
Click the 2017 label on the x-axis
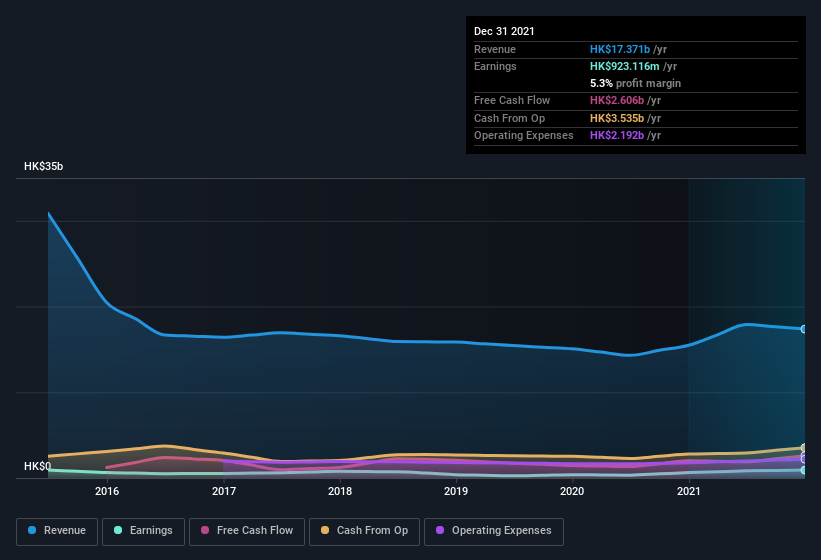point(224,491)
